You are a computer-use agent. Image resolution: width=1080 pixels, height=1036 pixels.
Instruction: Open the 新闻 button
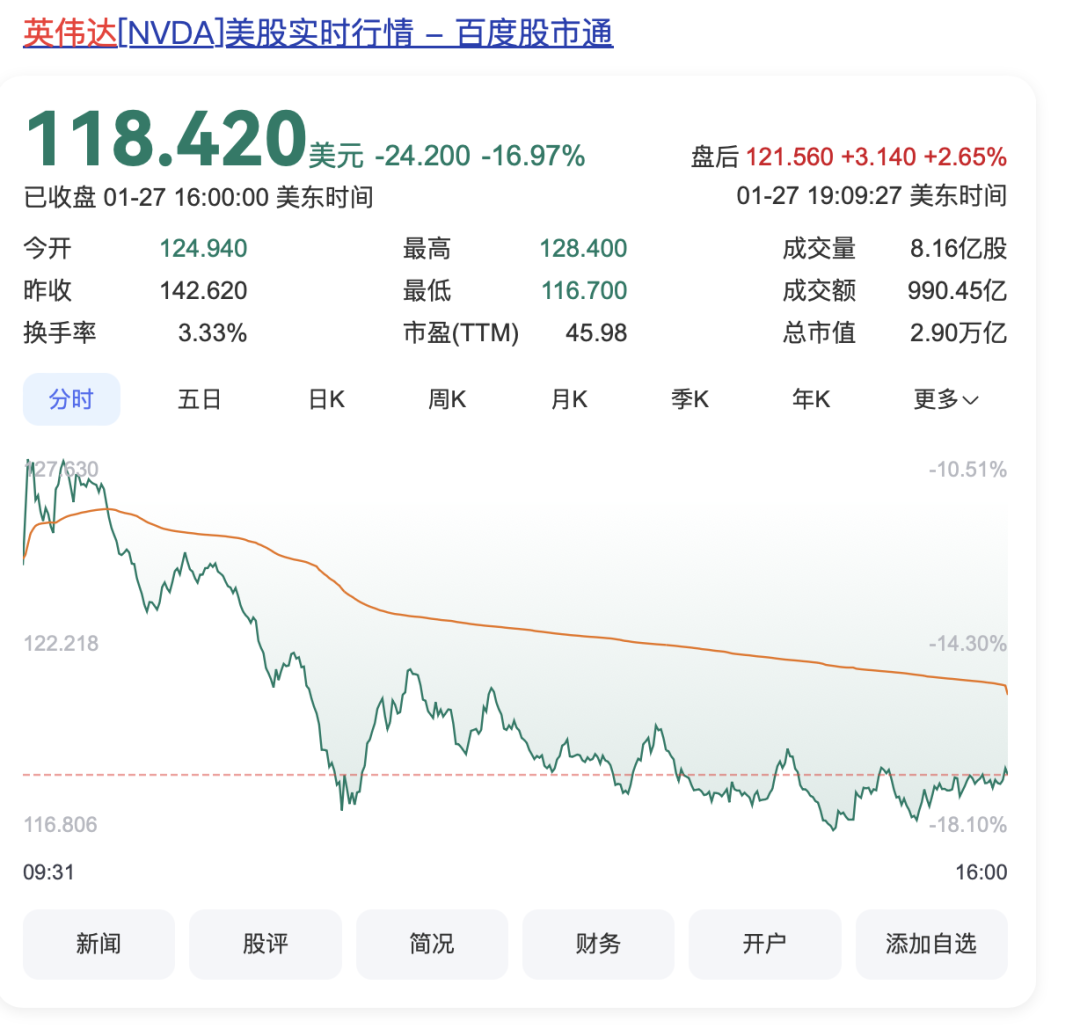pyautogui.click(x=98, y=944)
